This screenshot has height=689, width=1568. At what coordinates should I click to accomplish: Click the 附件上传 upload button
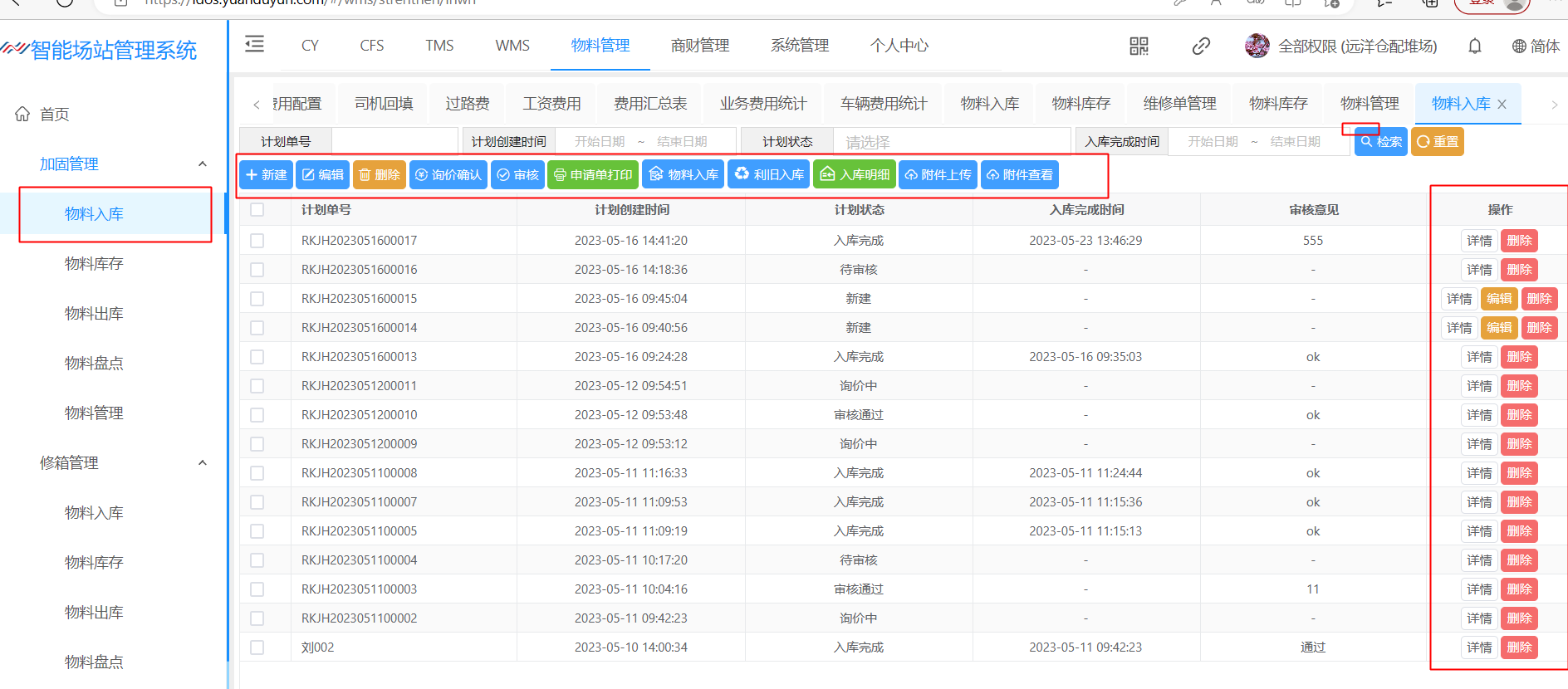coord(938,175)
